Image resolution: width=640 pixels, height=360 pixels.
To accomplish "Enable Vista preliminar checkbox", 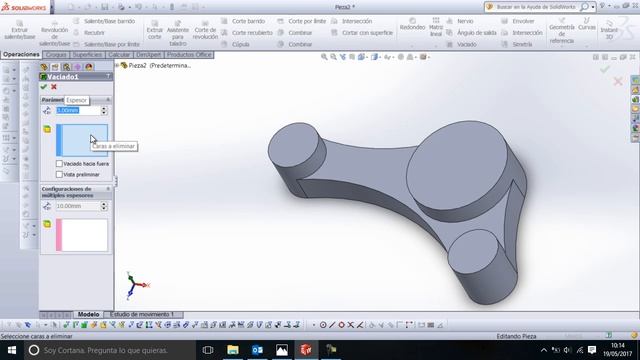I will [59, 174].
